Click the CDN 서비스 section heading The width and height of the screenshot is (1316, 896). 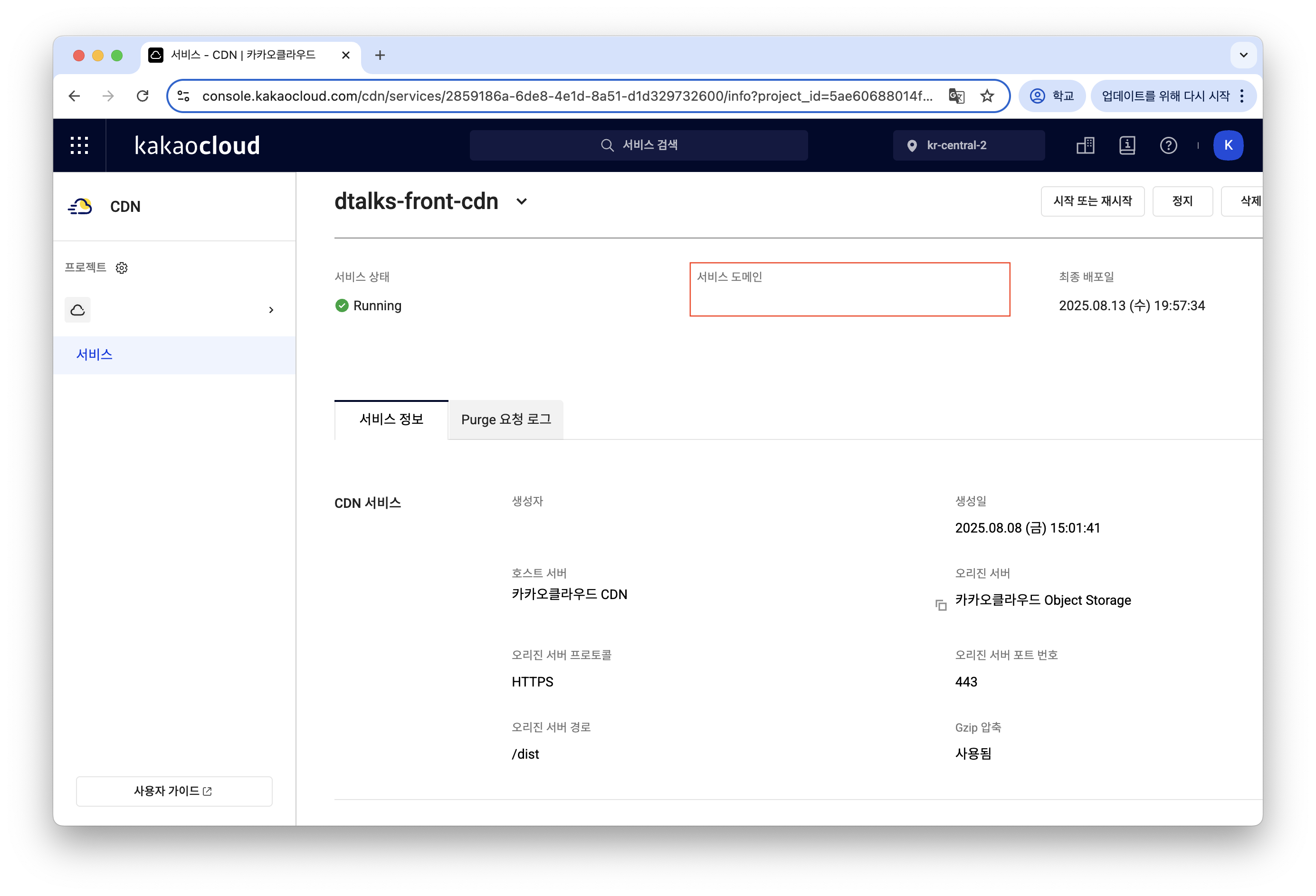(x=368, y=503)
